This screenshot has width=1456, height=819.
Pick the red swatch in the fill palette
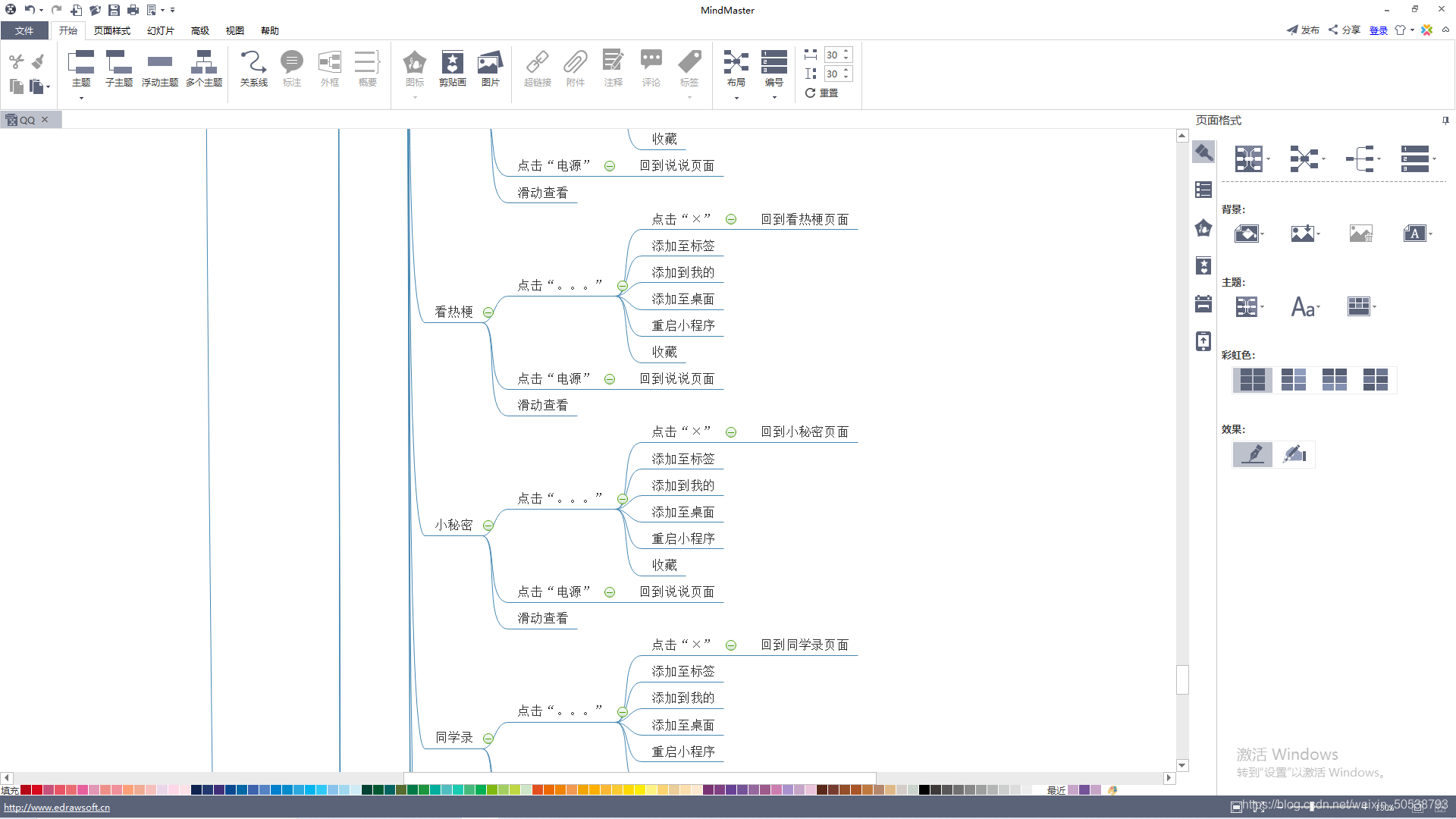36,790
